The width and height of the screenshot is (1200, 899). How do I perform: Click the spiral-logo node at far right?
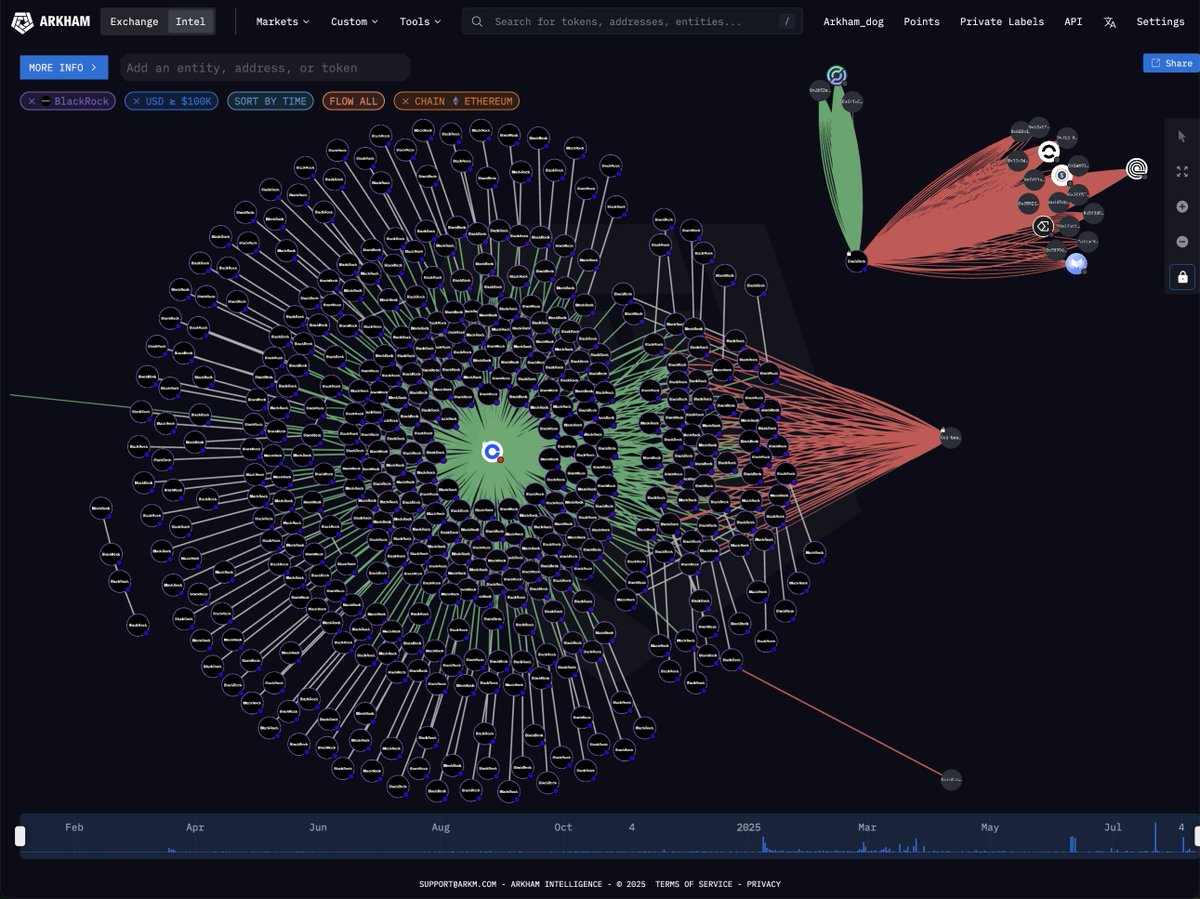pos(1137,169)
